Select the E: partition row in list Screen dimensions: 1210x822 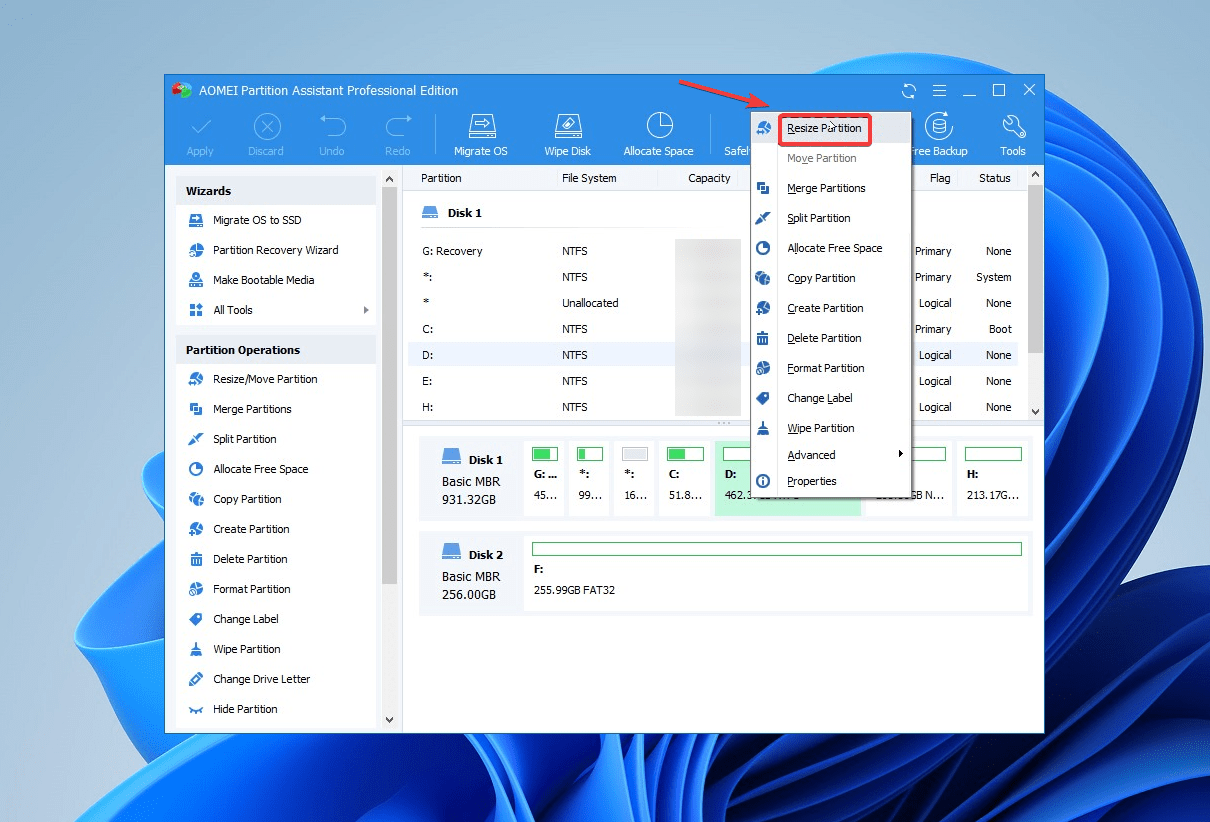715,381
